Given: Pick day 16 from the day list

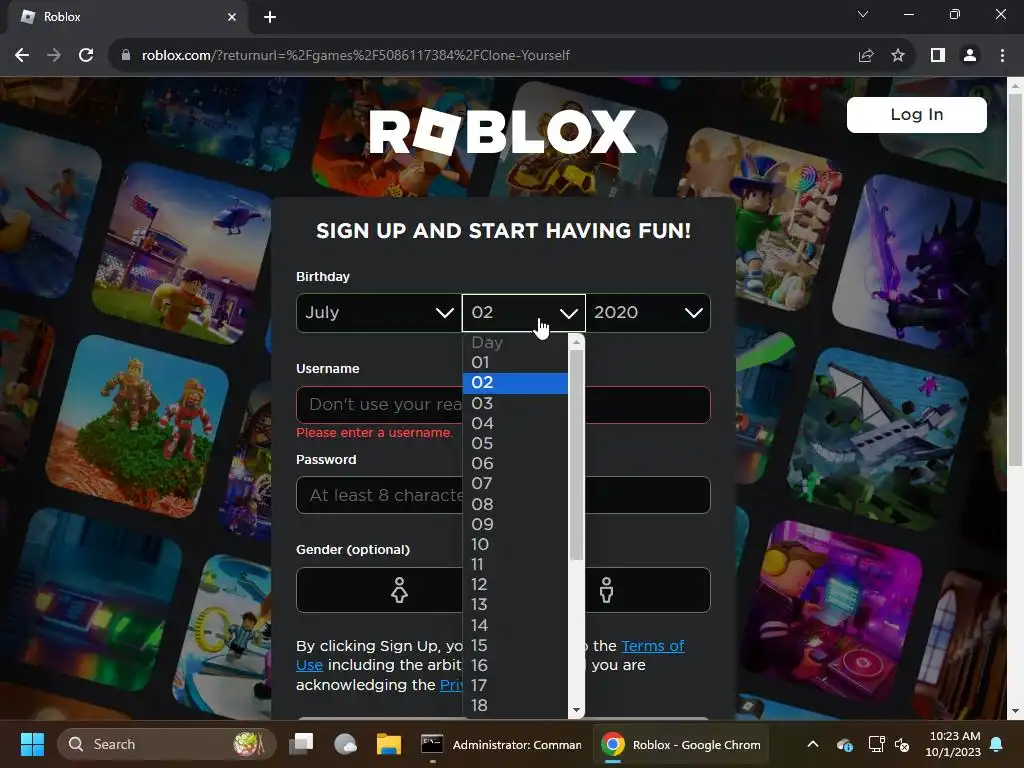Looking at the screenshot, I should [515, 665].
